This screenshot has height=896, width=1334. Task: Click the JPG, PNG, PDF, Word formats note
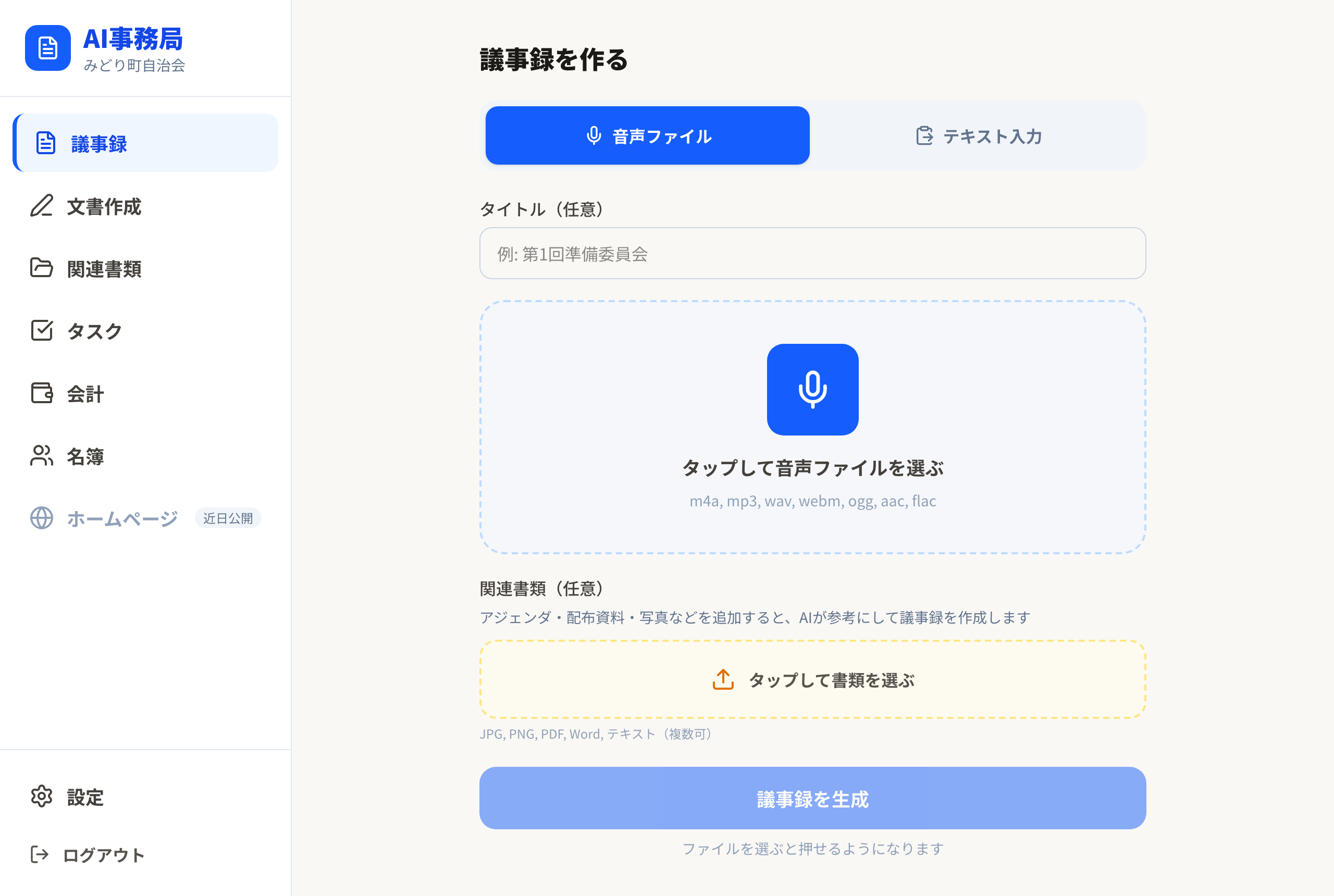[595, 733]
